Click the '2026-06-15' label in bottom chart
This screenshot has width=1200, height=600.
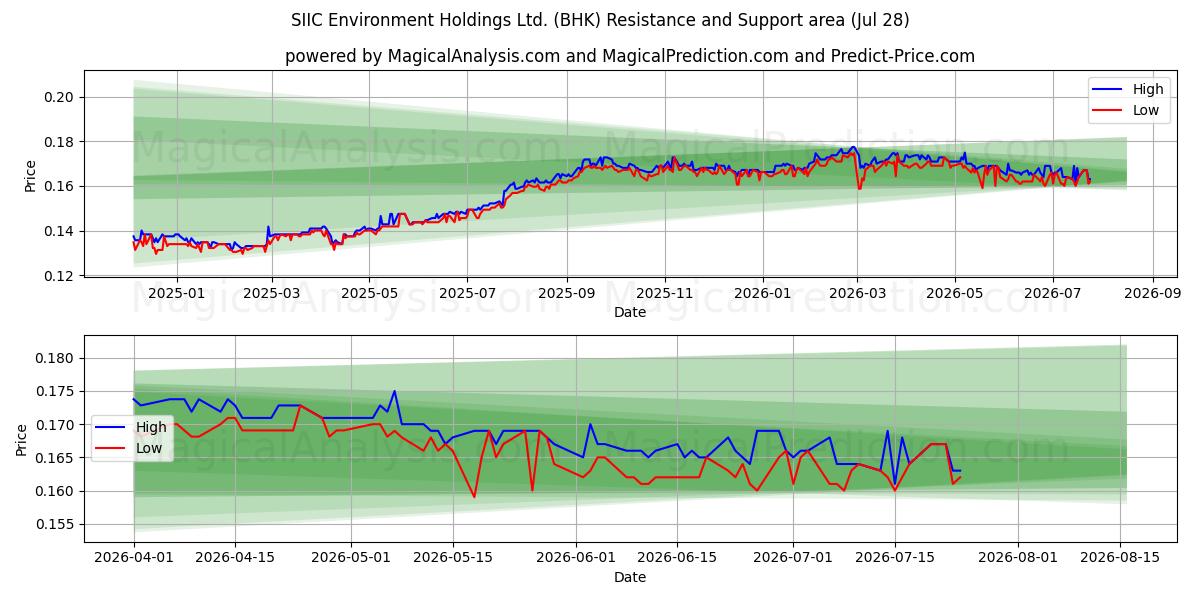pos(676,560)
